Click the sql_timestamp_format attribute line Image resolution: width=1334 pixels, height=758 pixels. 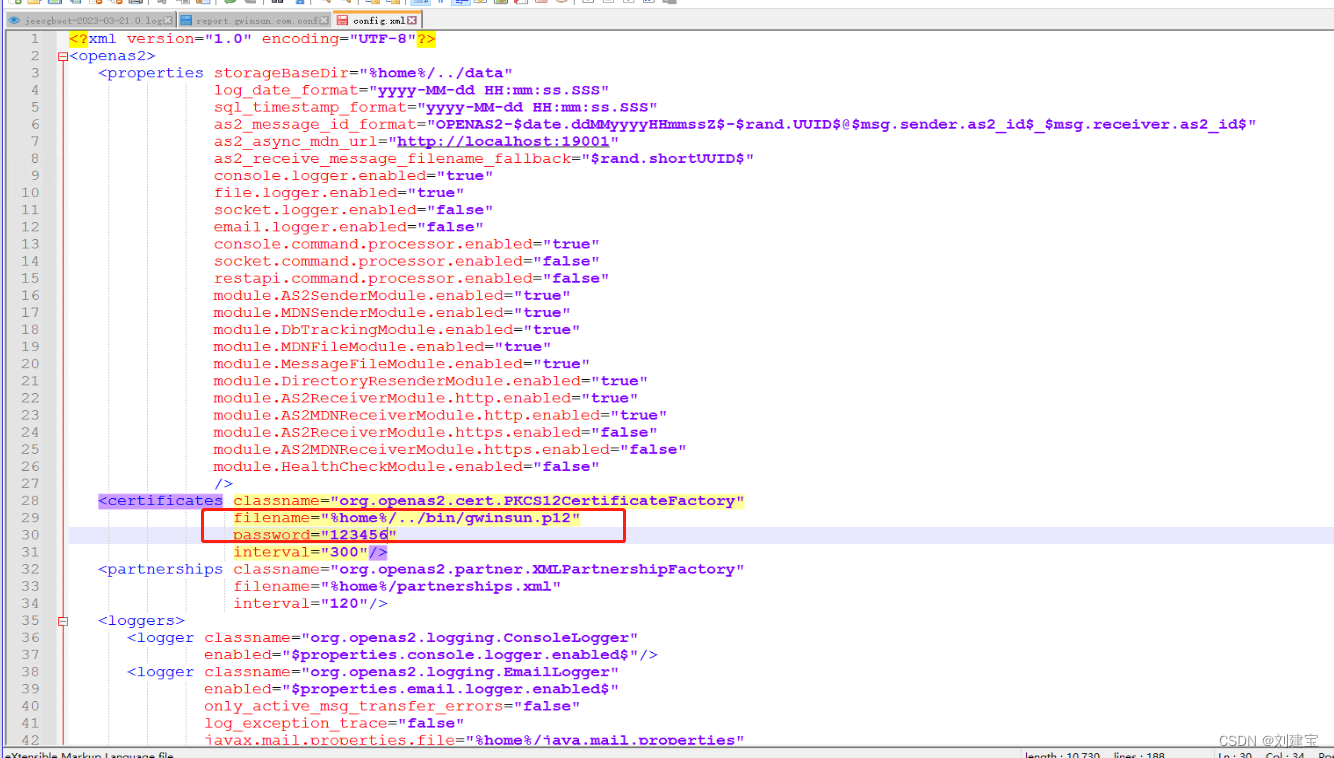pyautogui.click(x=435, y=107)
